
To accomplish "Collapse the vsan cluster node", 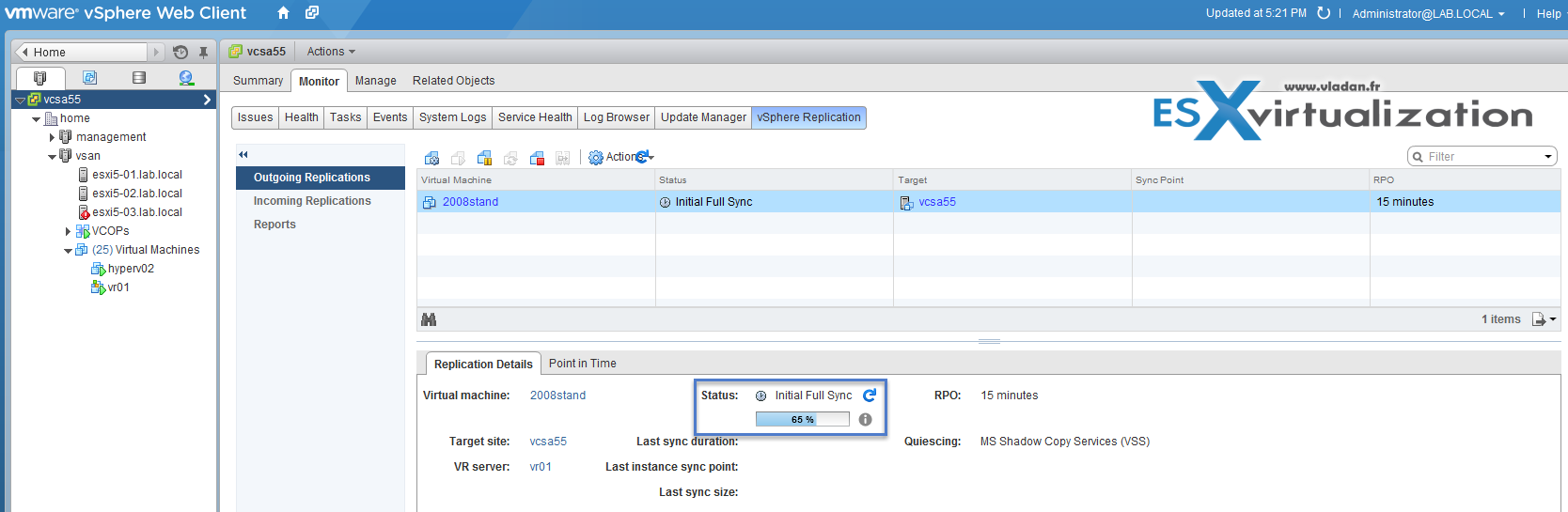I will pyautogui.click(x=53, y=157).
